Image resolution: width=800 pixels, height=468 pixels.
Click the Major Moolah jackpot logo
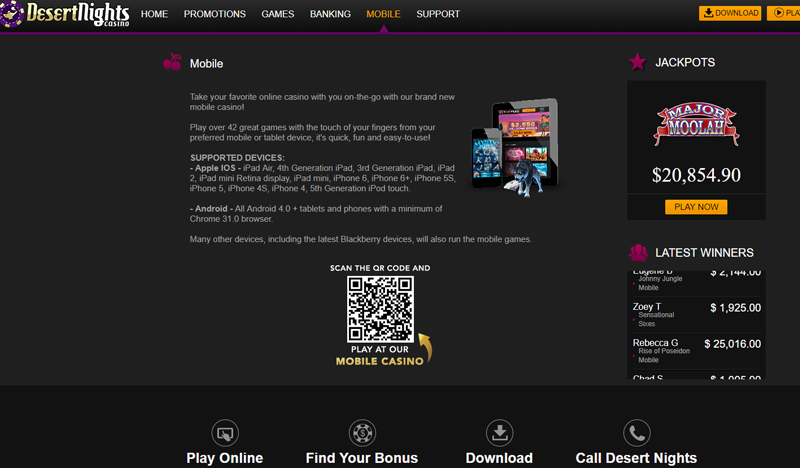[695, 124]
